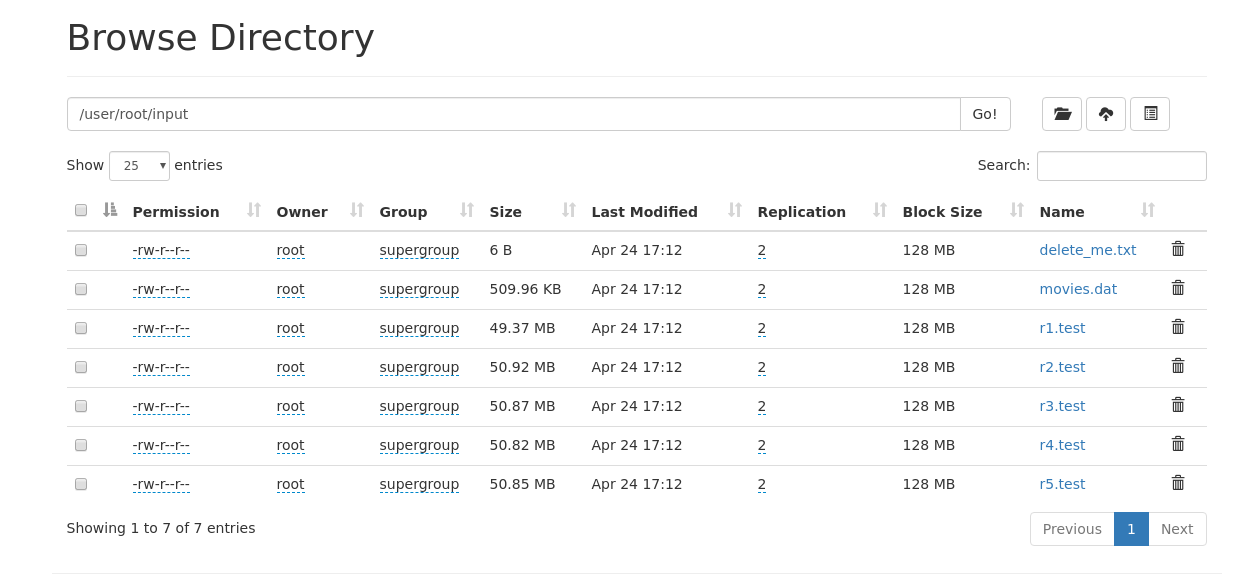This screenshot has height=582, width=1254.
Task: Open the r4.test file link
Action: pyautogui.click(x=1062, y=445)
